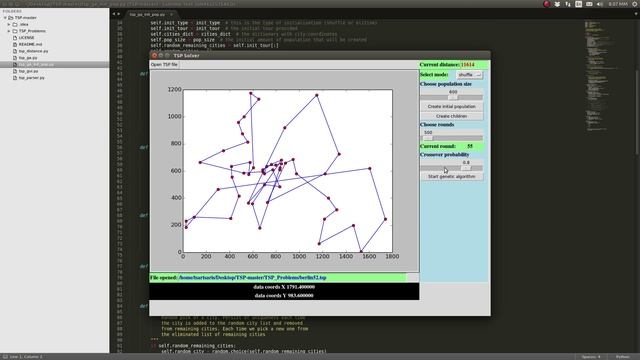Expand the TSP_Problems folder

(9, 31)
